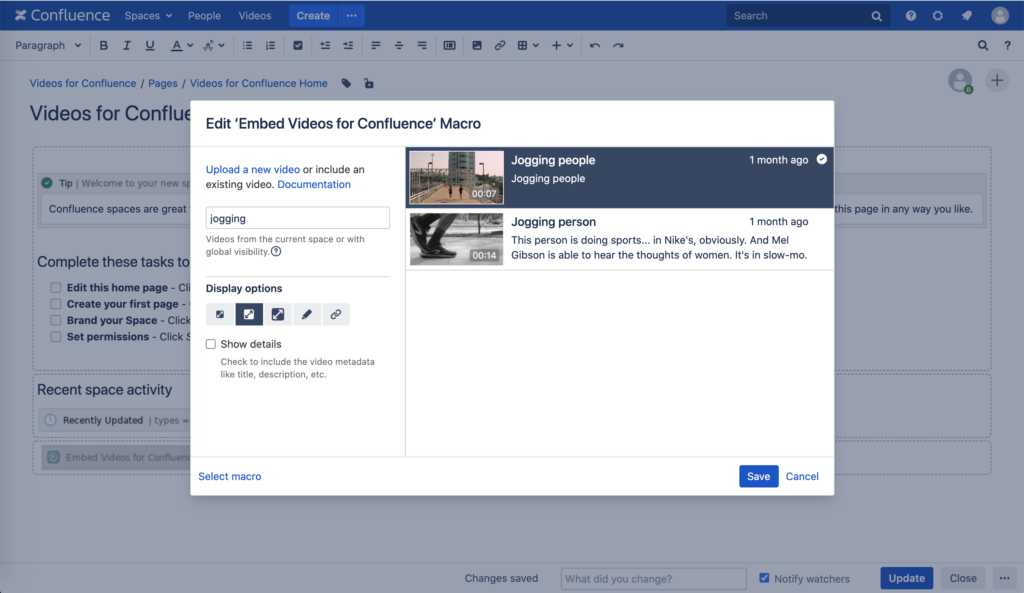Select the pencil custom size display option
Image resolution: width=1024 pixels, height=593 pixels.
(306, 314)
